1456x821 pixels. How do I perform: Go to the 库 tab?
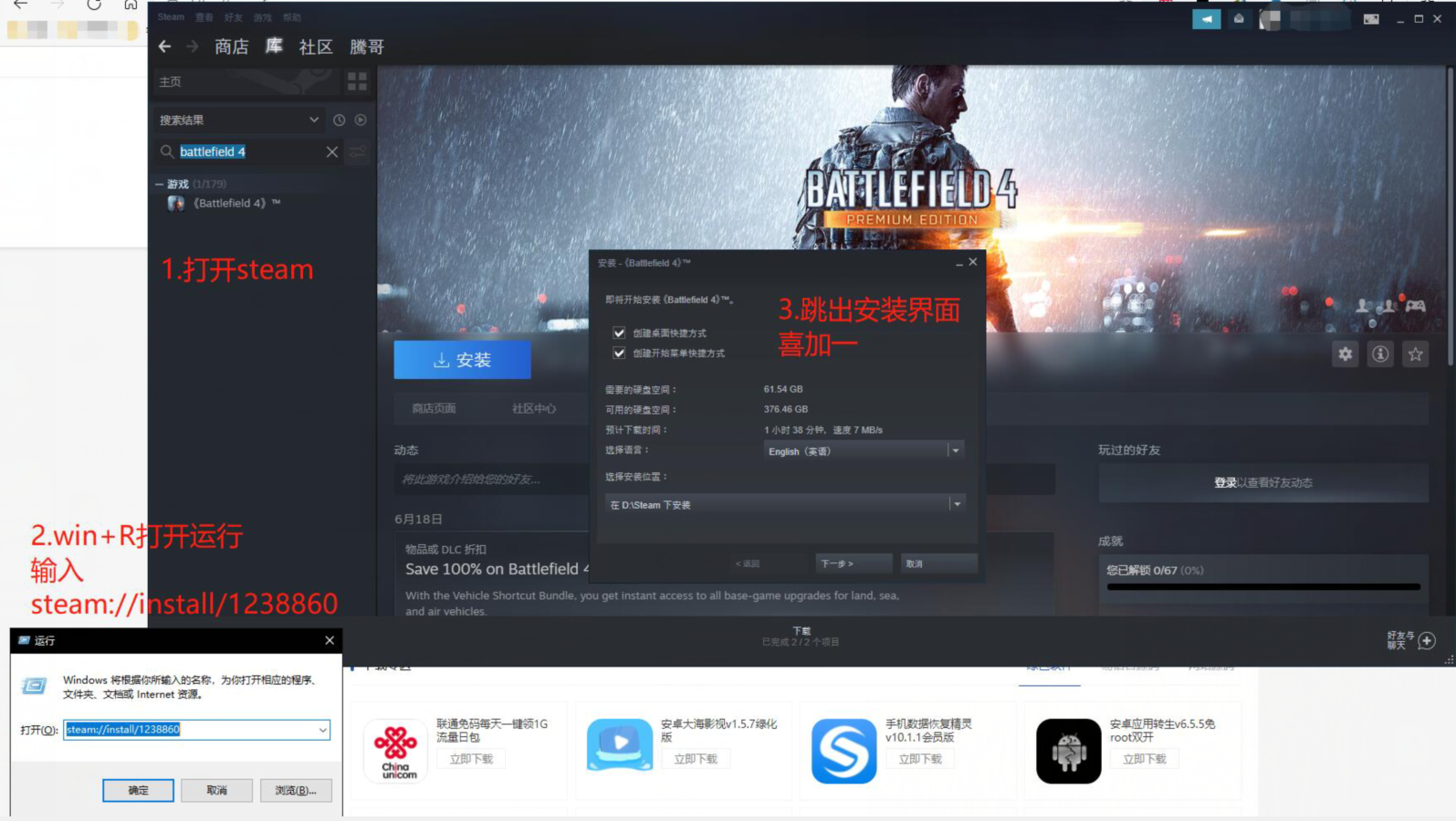pos(274,47)
